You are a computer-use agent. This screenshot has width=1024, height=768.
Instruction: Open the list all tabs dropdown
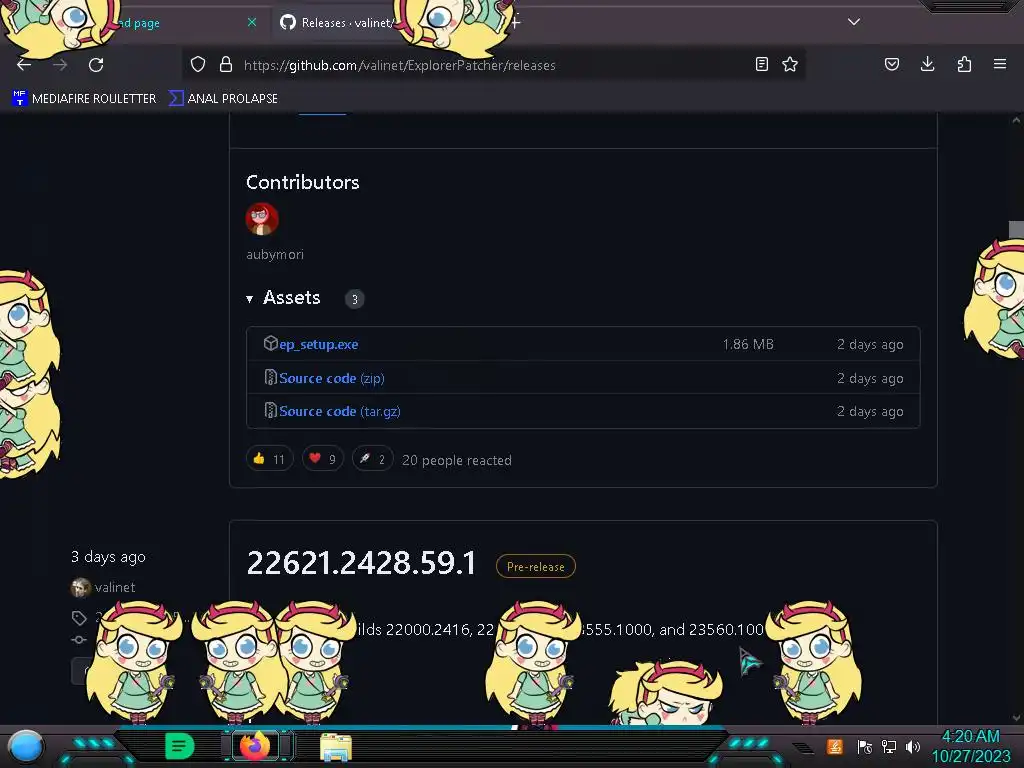coord(854,22)
